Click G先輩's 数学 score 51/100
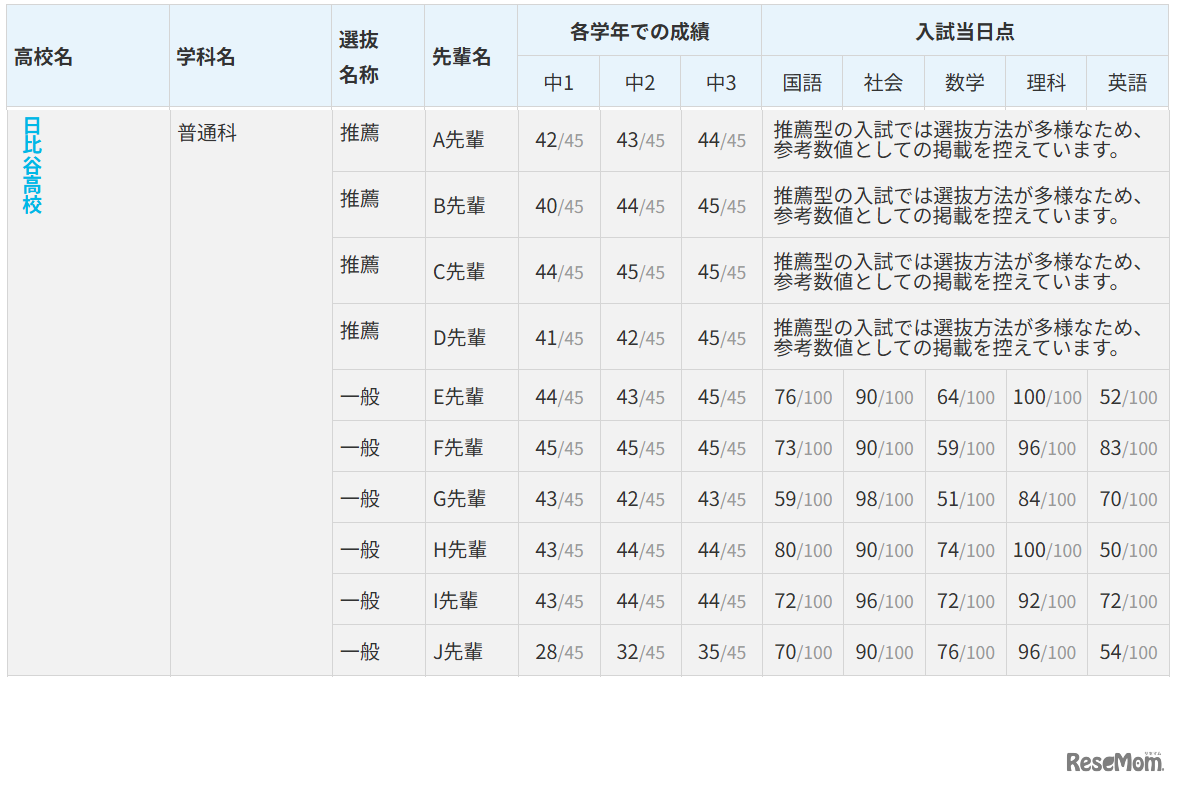 coord(965,499)
